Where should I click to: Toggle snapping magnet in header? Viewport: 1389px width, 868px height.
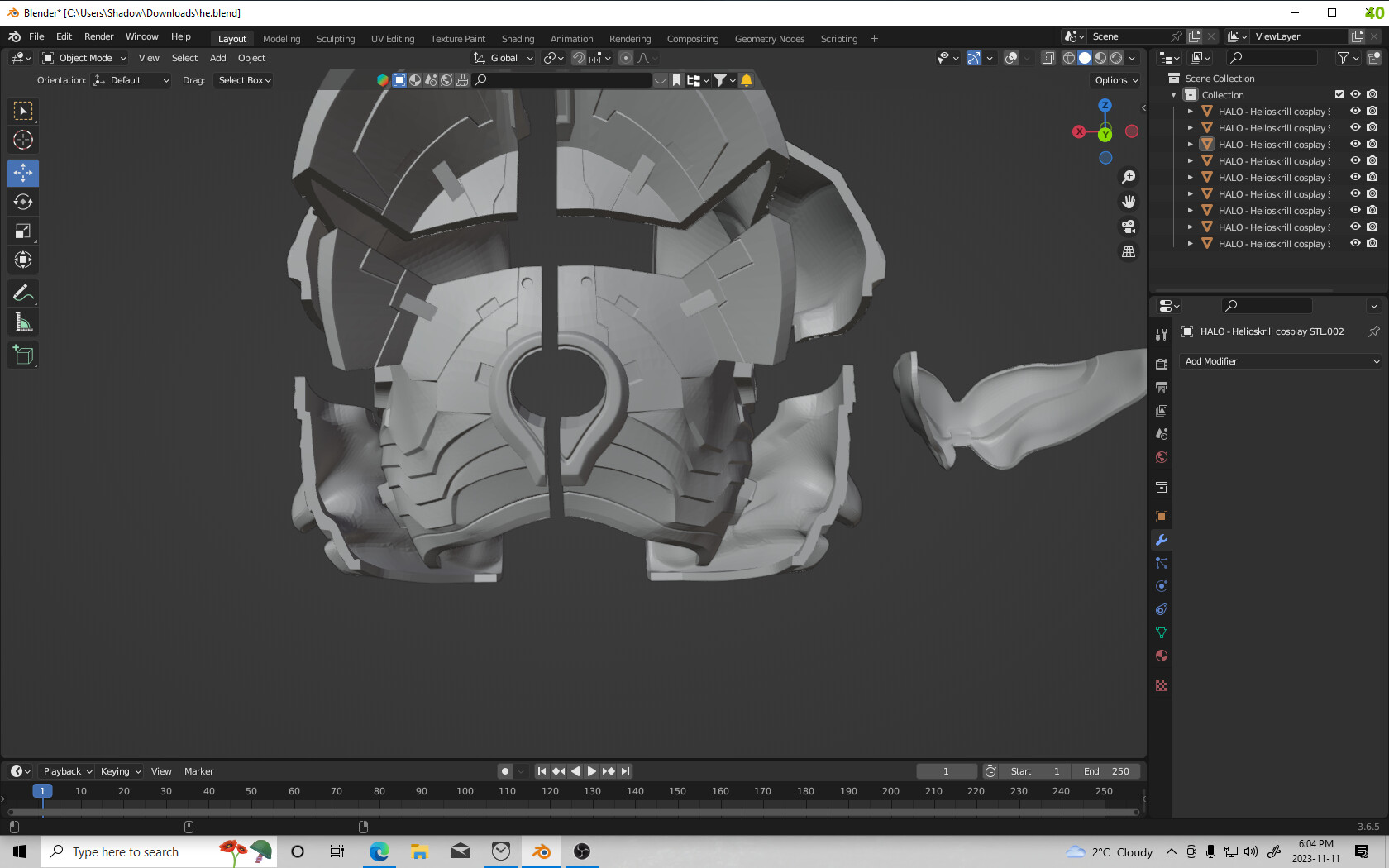579,58
